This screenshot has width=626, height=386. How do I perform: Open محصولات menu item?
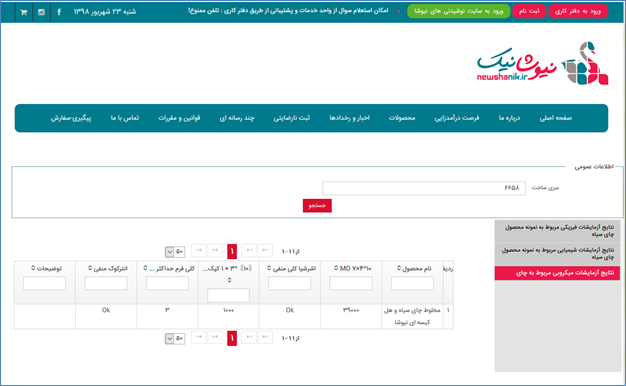402,118
